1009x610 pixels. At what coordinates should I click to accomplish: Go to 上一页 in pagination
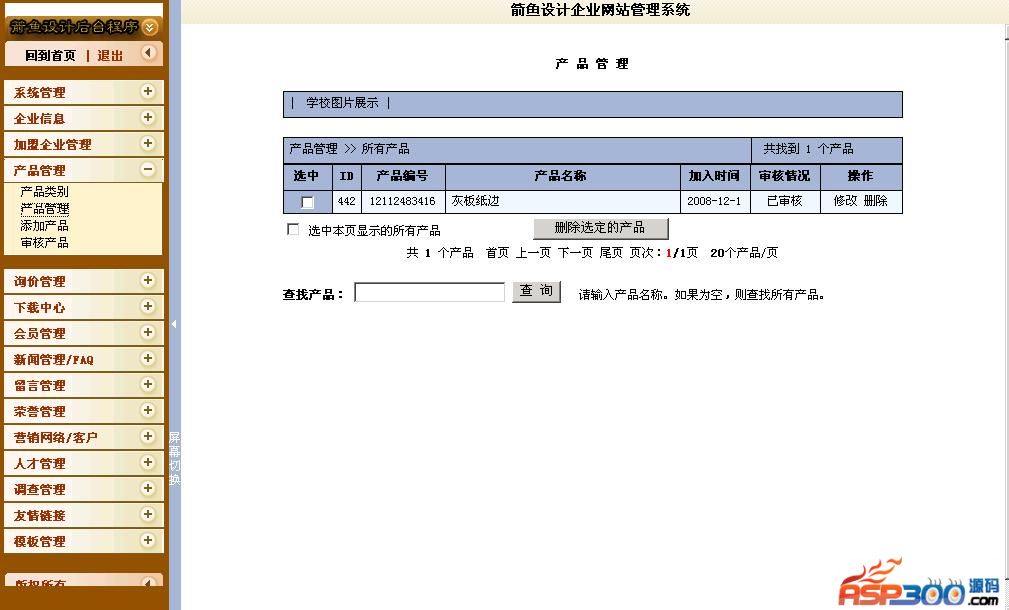533,253
